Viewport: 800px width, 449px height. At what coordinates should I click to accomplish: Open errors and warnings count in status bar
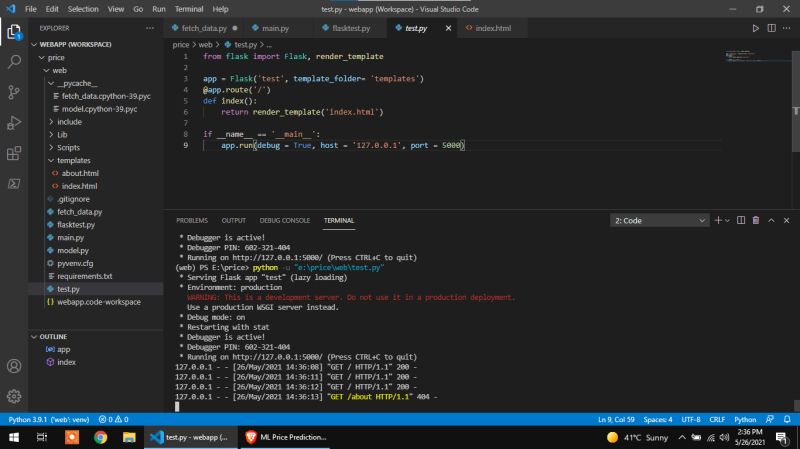[x=114, y=419]
